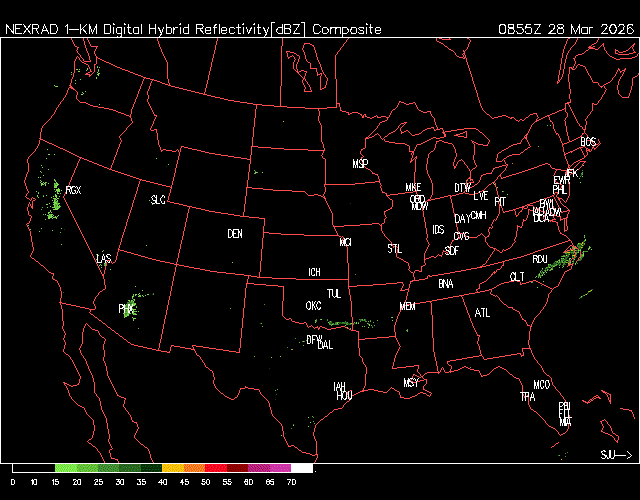Select the STL station label
640x500 pixels.
point(394,247)
